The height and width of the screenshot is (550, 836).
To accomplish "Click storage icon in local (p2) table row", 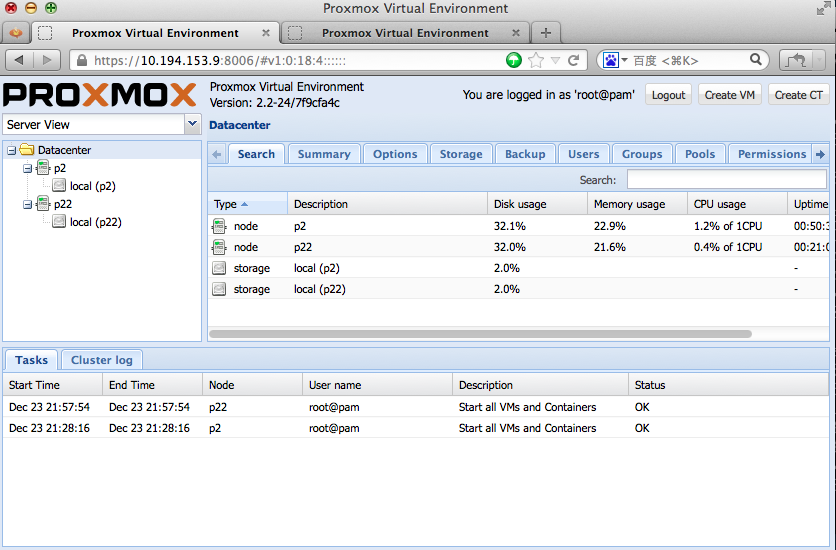I will [219, 268].
